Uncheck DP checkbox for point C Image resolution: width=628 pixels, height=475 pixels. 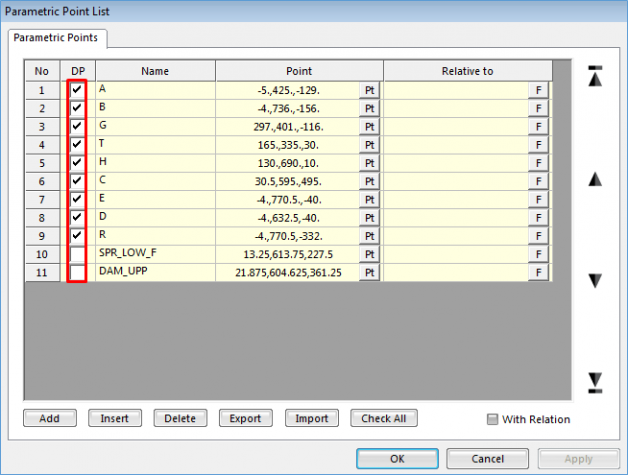(77, 181)
